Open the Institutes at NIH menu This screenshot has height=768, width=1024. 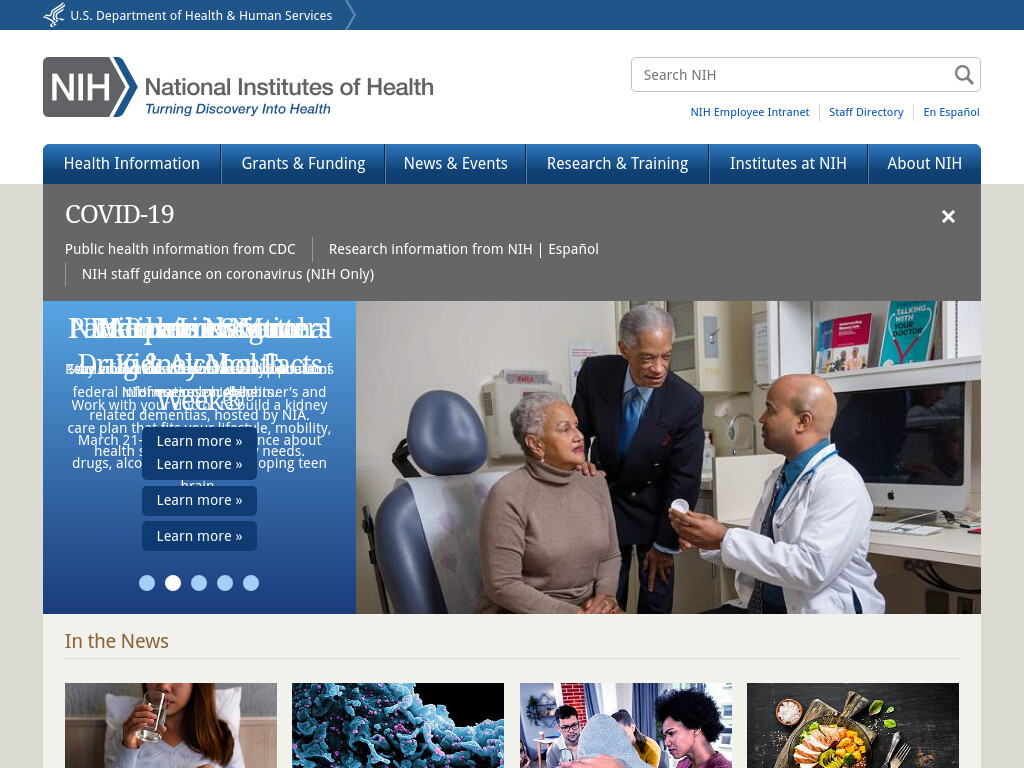788,163
